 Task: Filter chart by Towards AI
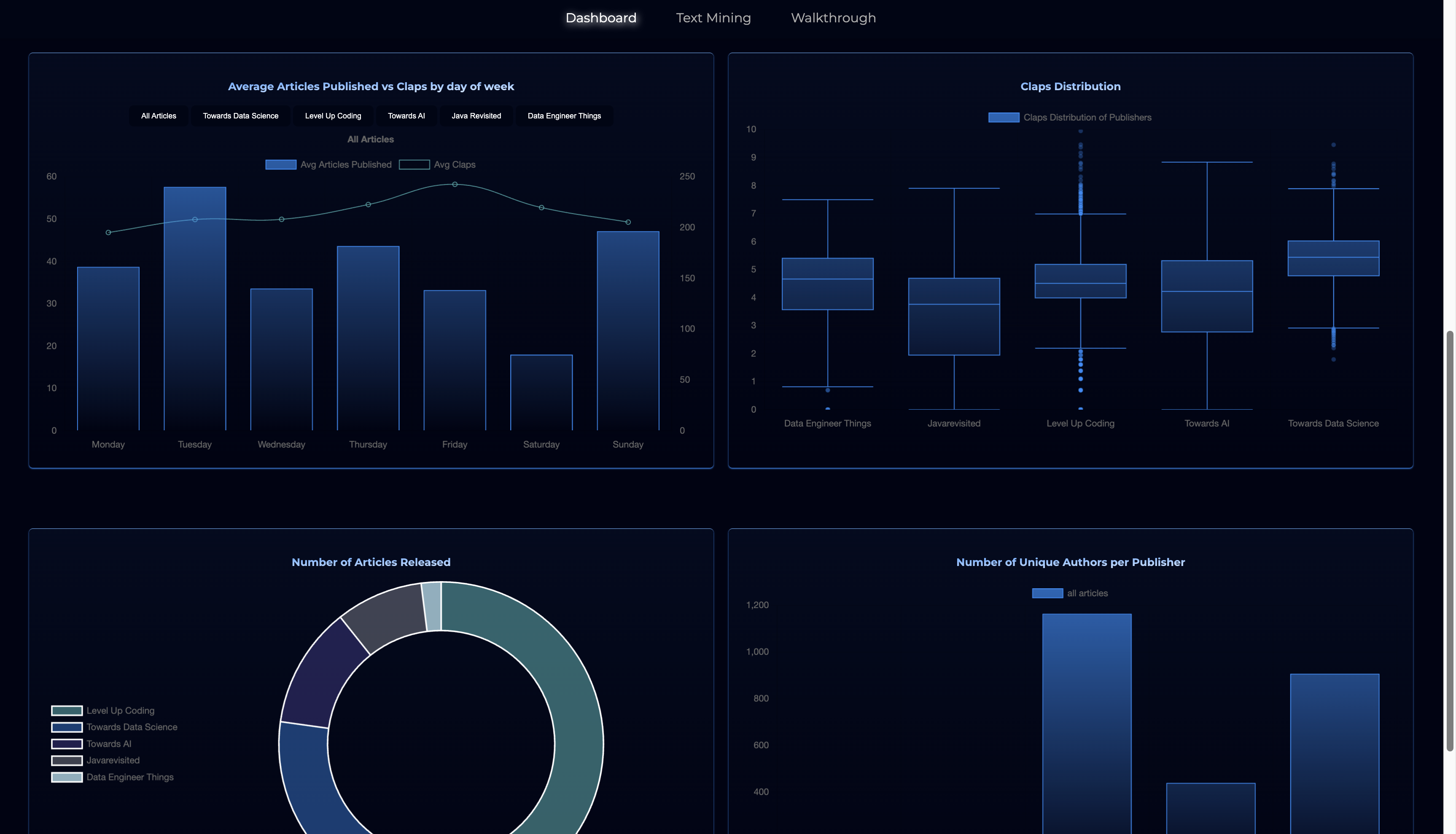coord(406,116)
